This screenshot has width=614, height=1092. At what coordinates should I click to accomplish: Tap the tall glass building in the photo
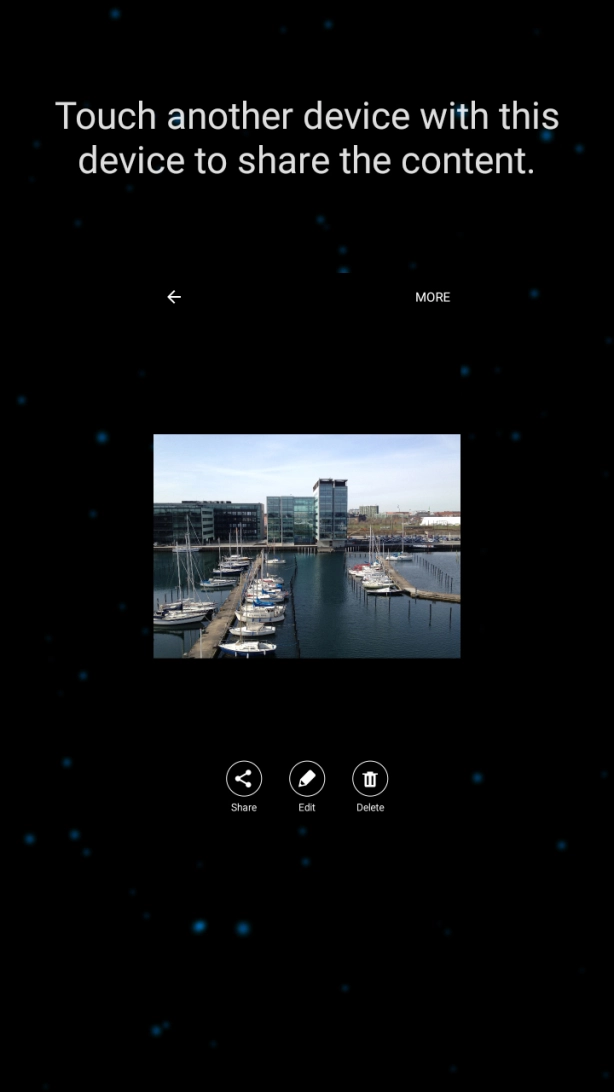click(330, 510)
